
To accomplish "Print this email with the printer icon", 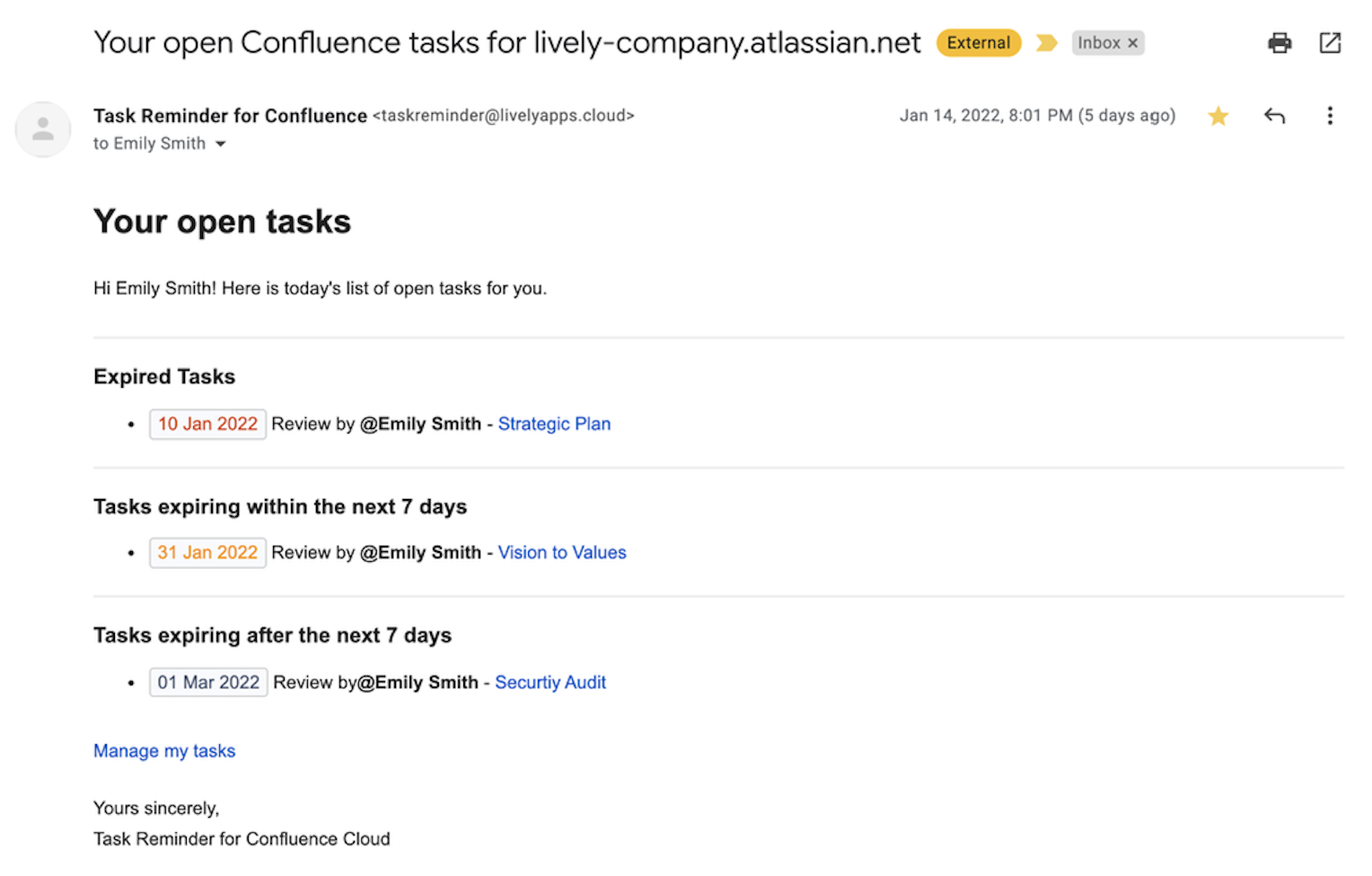I will pyautogui.click(x=1280, y=43).
